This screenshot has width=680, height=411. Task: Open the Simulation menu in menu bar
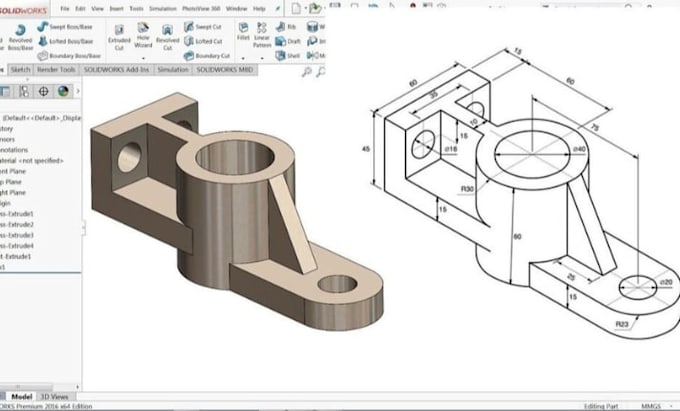(163, 9)
